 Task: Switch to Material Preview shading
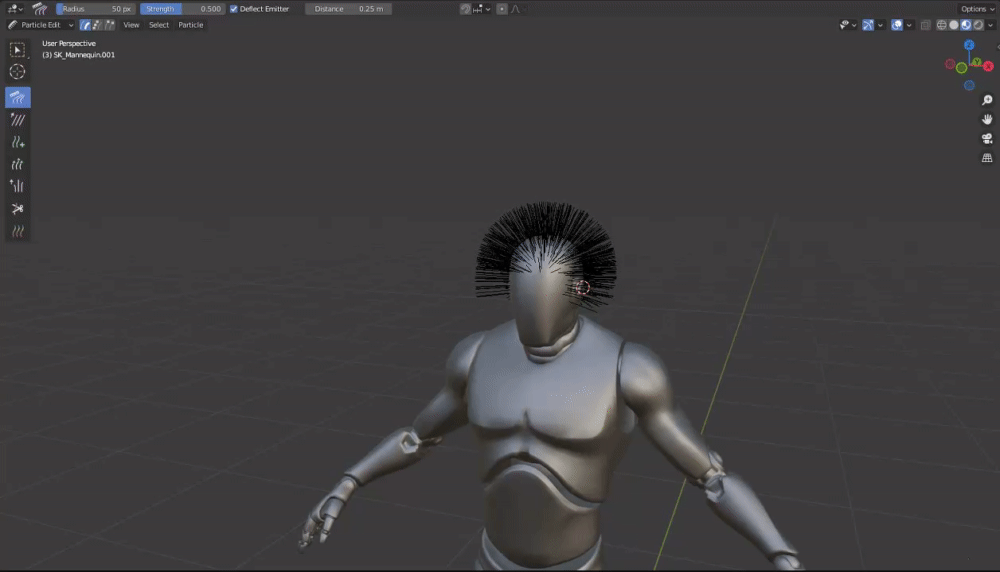(x=966, y=25)
